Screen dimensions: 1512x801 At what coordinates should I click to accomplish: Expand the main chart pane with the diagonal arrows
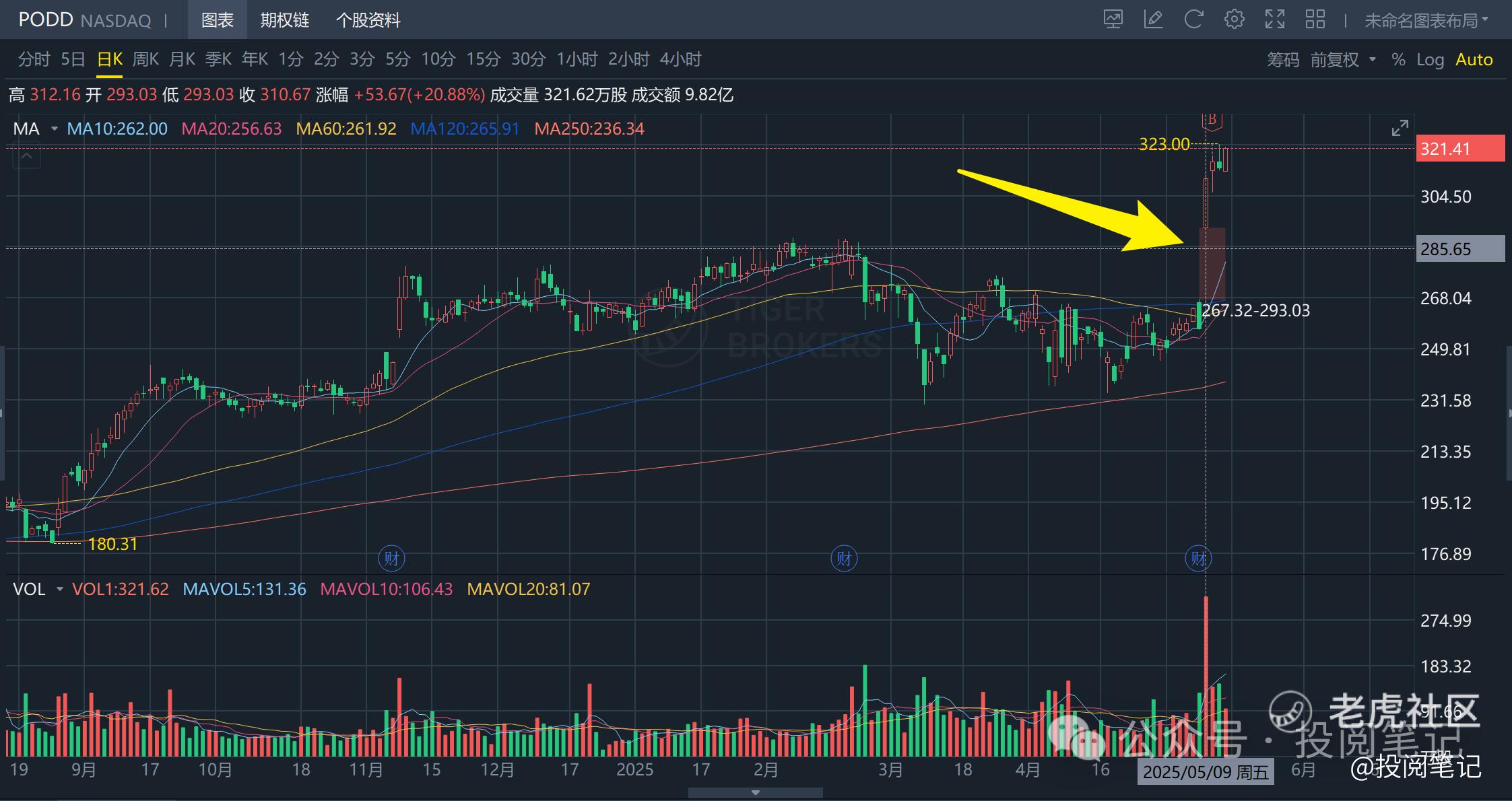coord(1400,128)
